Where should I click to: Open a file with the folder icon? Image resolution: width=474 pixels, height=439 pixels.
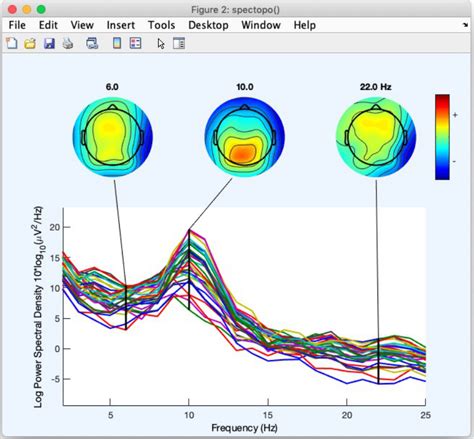coord(30,43)
